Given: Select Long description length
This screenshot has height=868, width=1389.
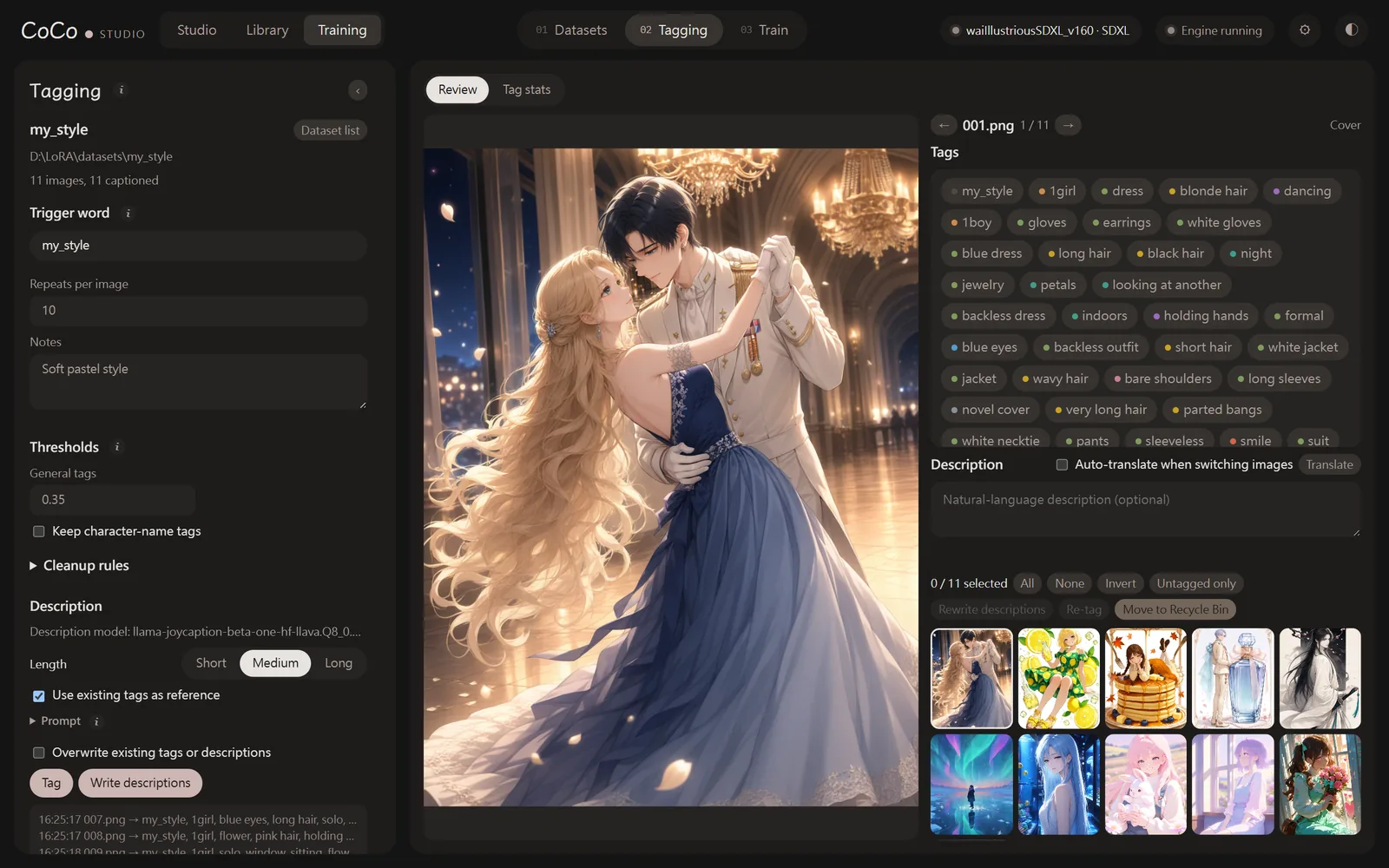Looking at the screenshot, I should 339,663.
